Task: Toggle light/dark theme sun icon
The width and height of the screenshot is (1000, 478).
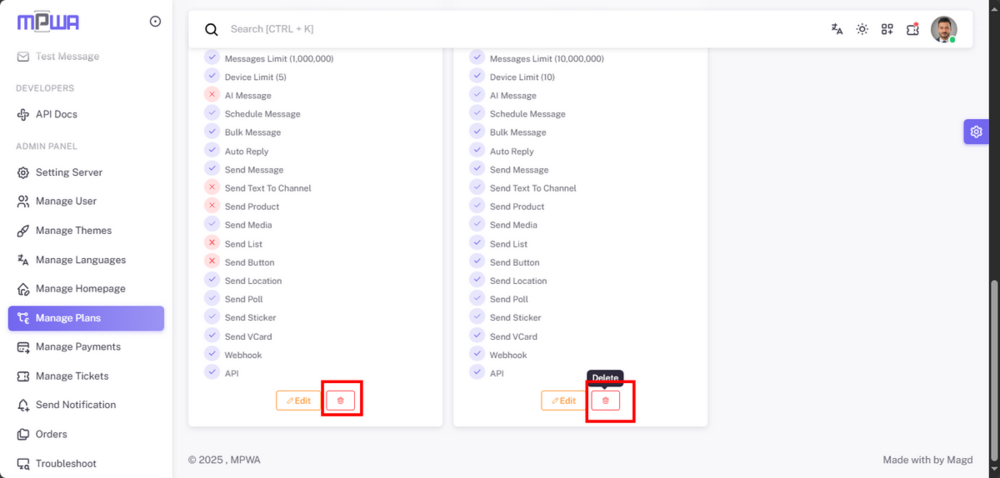Action: coord(862,29)
